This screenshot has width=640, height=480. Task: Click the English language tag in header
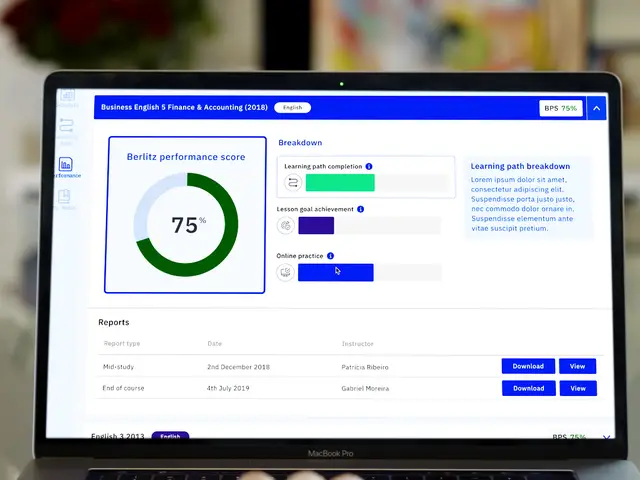[292, 107]
